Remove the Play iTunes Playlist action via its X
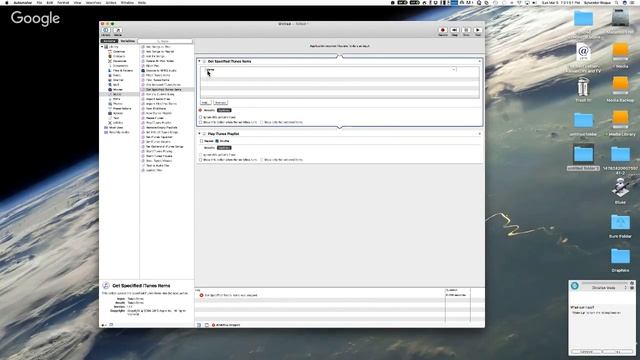The width and height of the screenshot is (640, 360). coord(480,133)
